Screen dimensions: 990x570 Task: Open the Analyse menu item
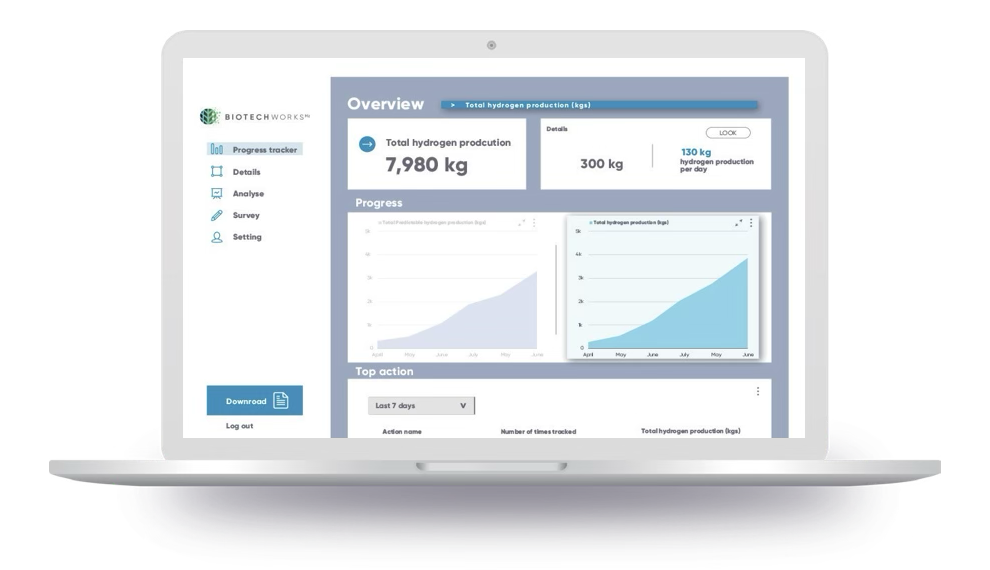pos(248,194)
